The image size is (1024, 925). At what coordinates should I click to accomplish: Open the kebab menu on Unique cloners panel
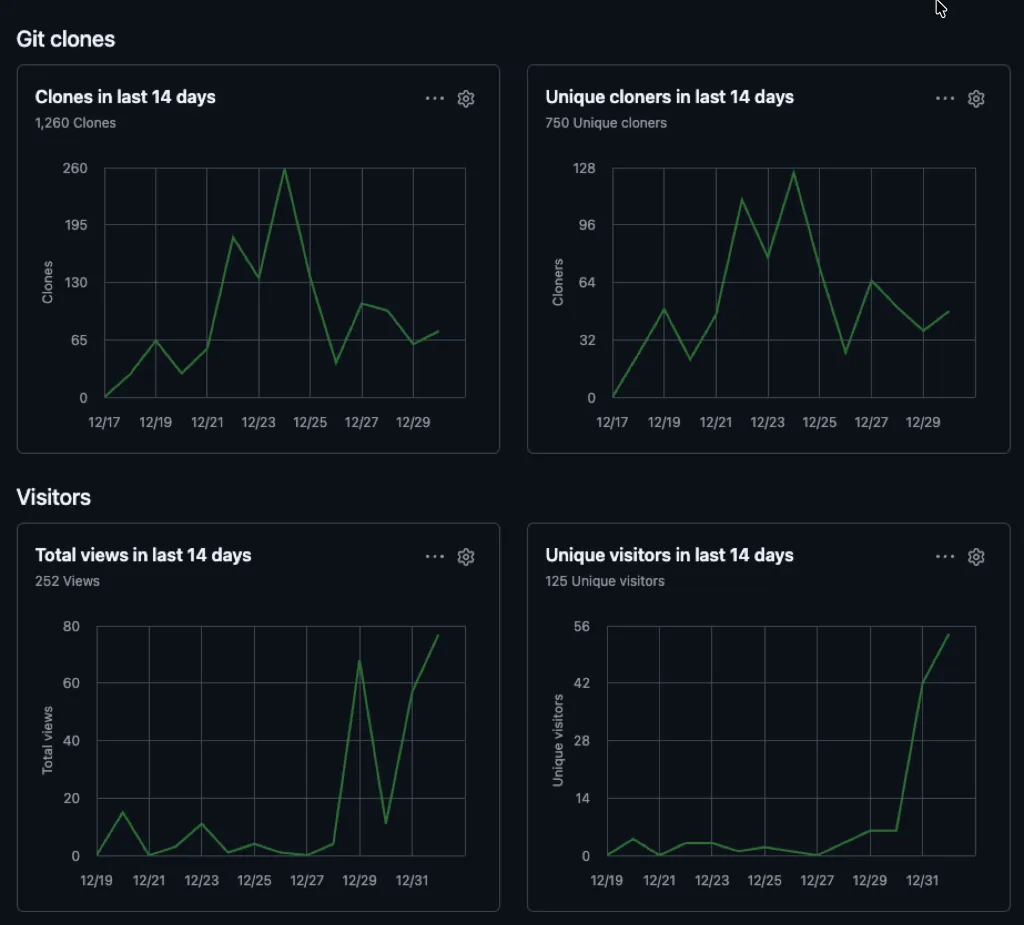pyautogui.click(x=945, y=98)
